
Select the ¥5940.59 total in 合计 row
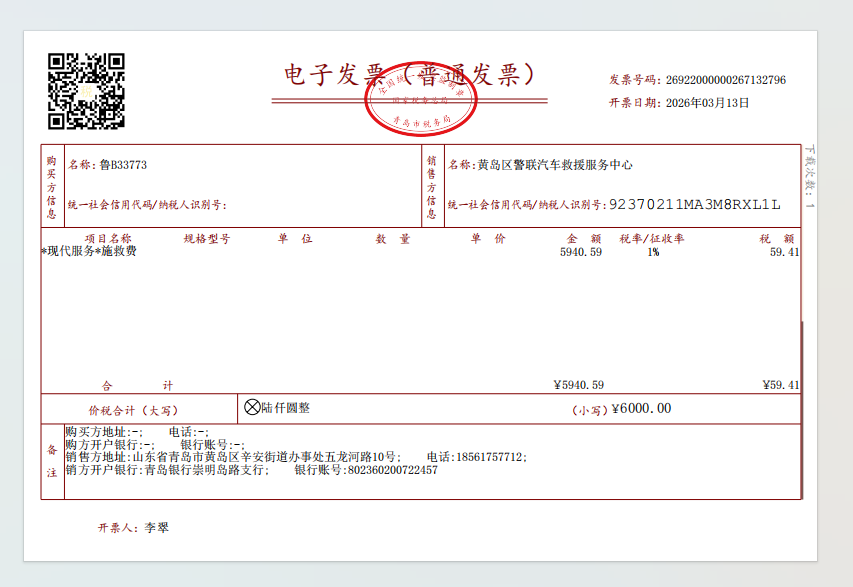pos(578,385)
